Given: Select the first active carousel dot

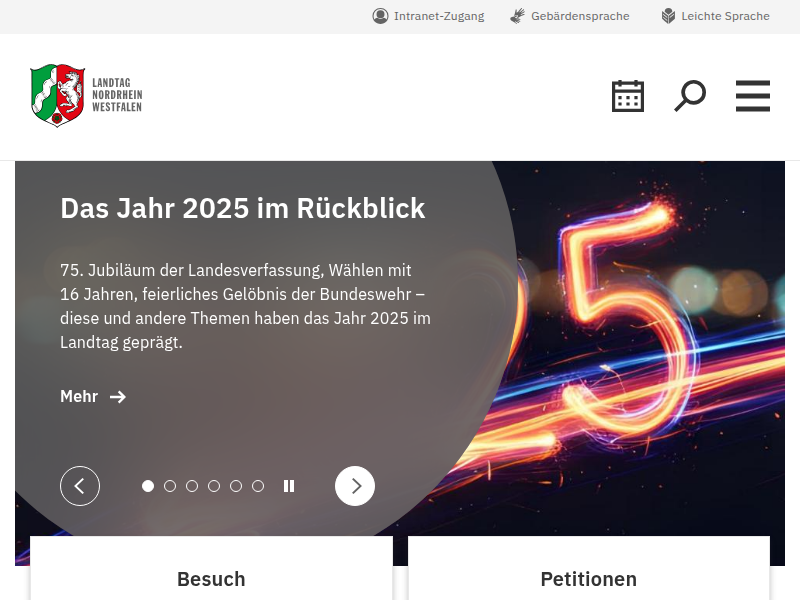Looking at the screenshot, I should click(148, 486).
